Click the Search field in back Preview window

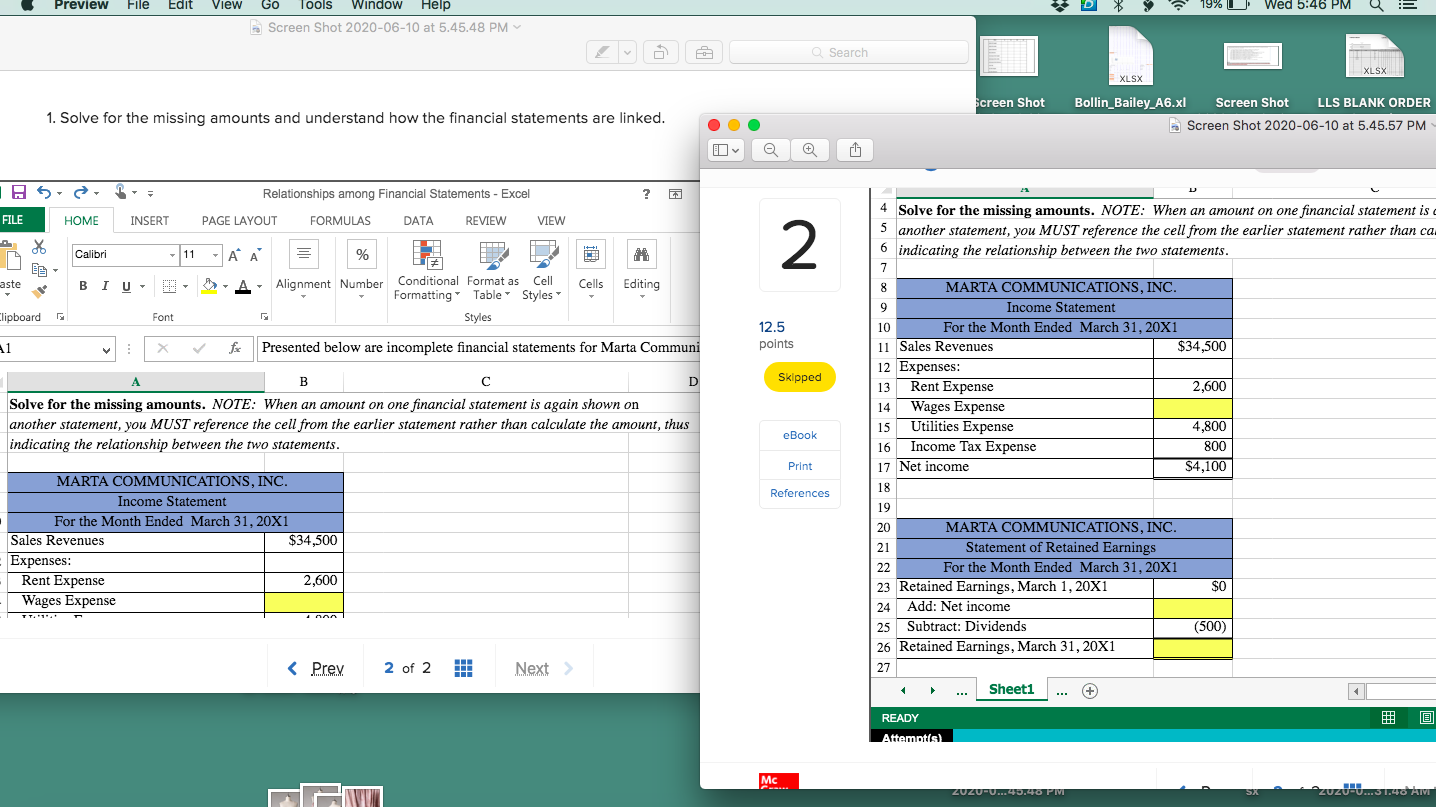pyautogui.click(x=849, y=52)
